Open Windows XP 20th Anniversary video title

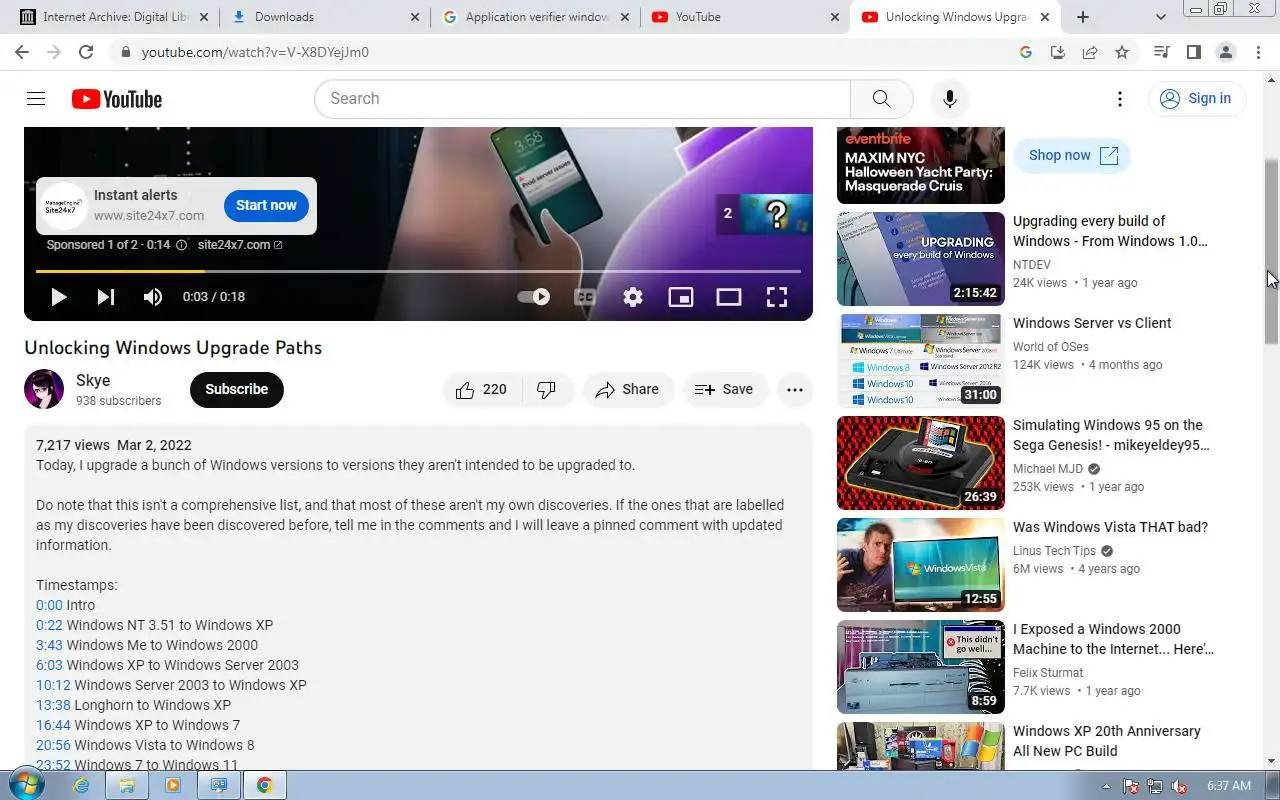coord(1106,741)
